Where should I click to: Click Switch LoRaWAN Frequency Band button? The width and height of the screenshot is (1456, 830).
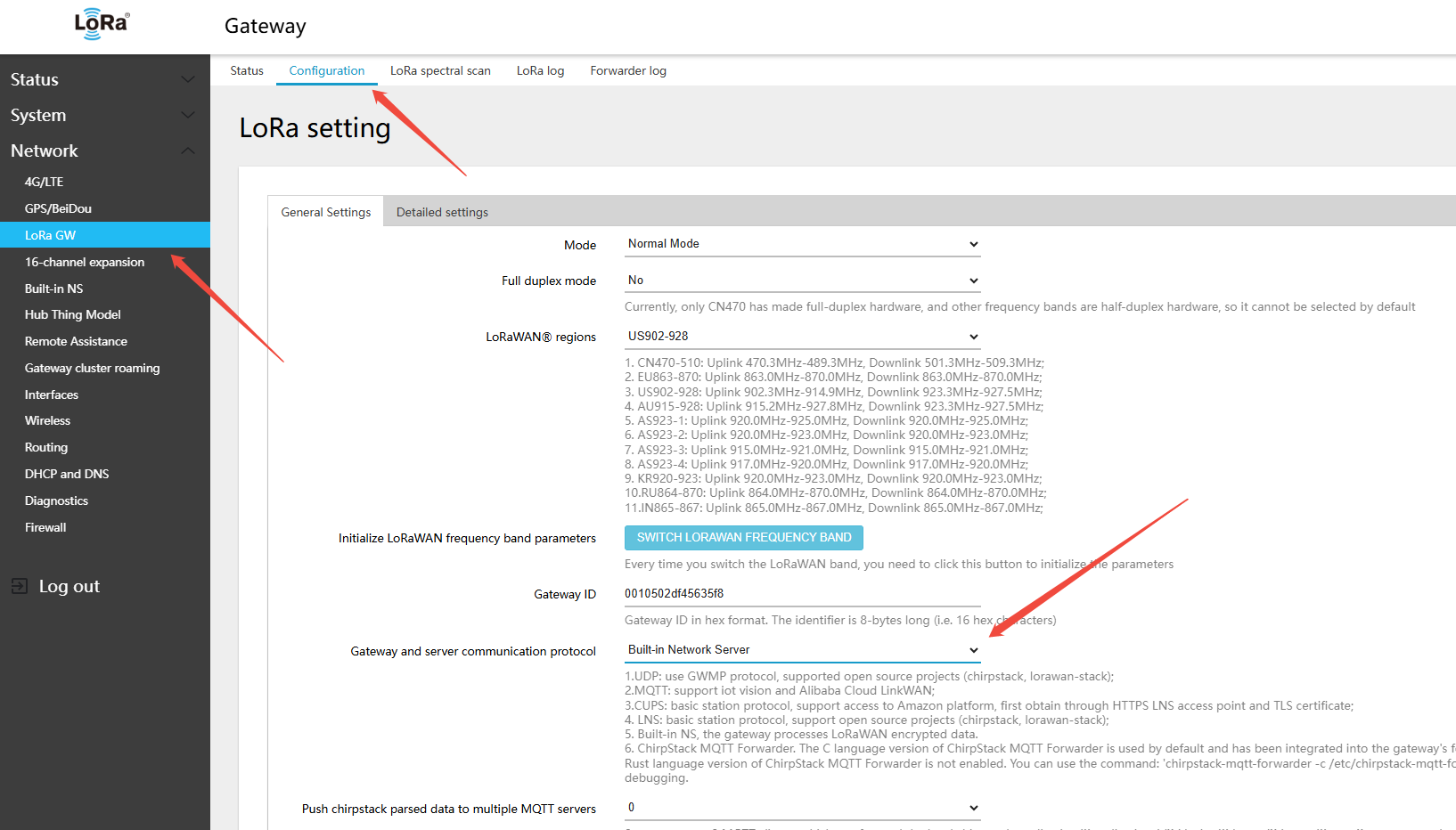[x=744, y=538]
